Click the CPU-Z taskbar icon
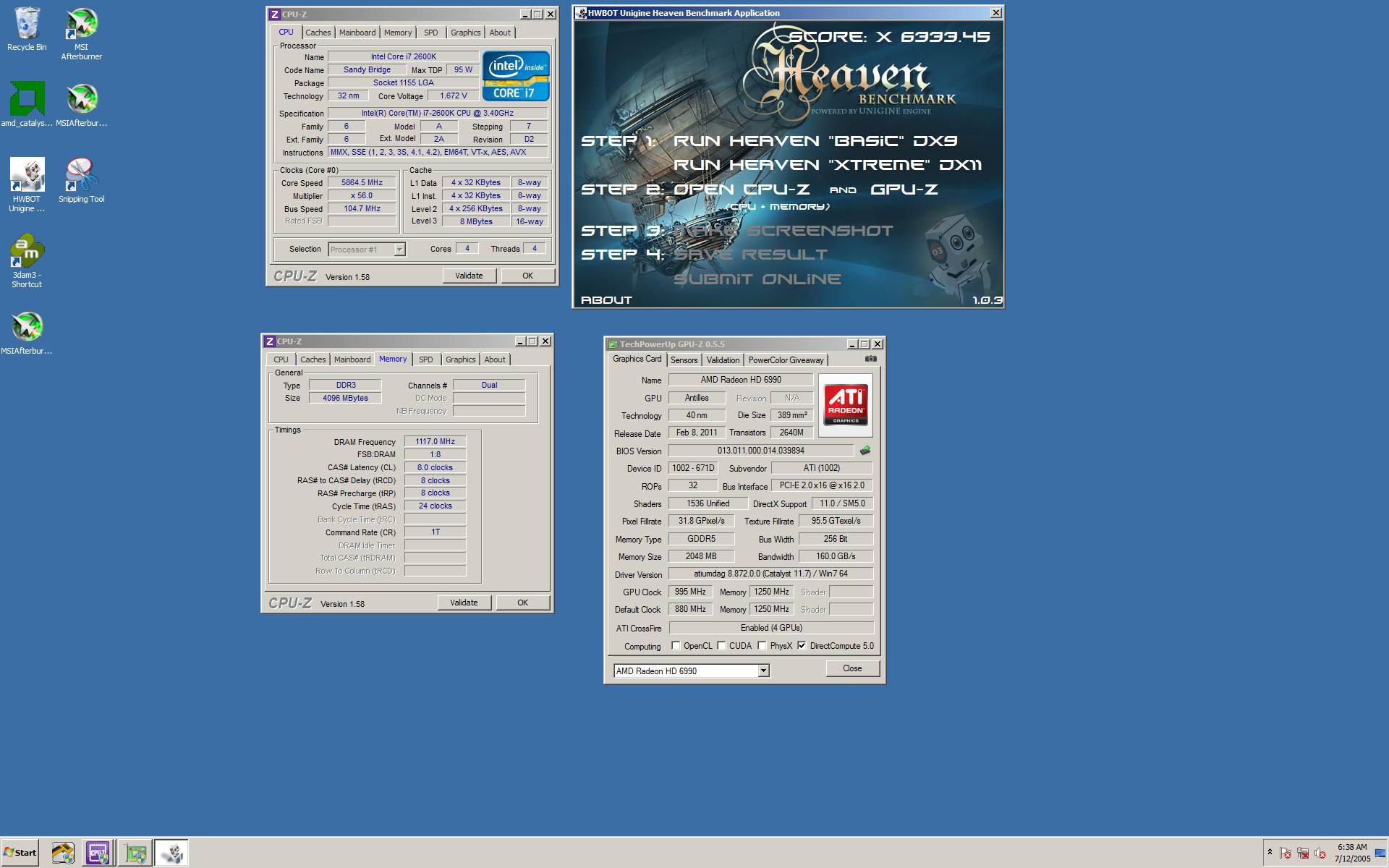 pyautogui.click(x=98, y=854)
